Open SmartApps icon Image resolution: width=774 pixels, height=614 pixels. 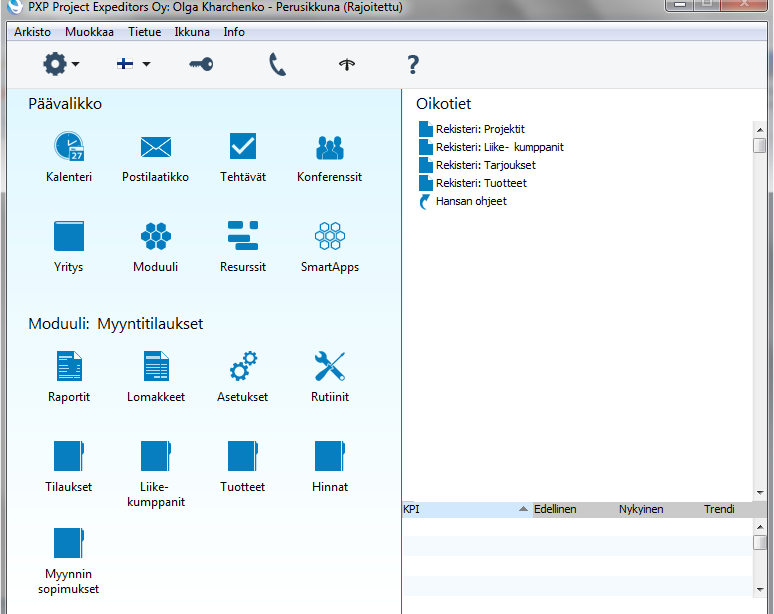coord(330,236)
